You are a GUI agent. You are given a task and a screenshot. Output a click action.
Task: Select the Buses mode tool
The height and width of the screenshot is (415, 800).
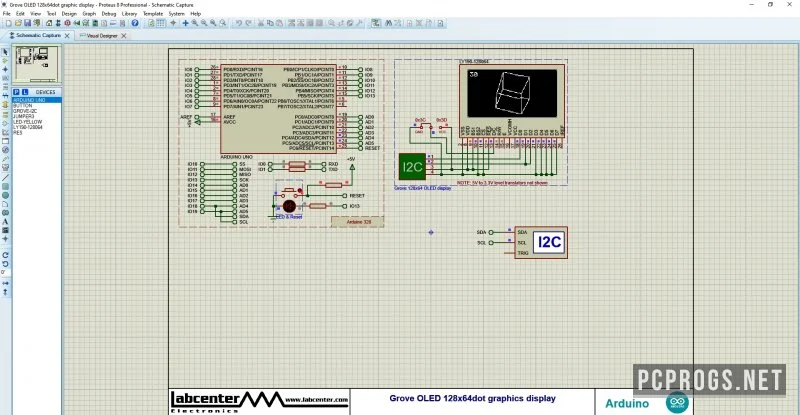tap(5, 95)
